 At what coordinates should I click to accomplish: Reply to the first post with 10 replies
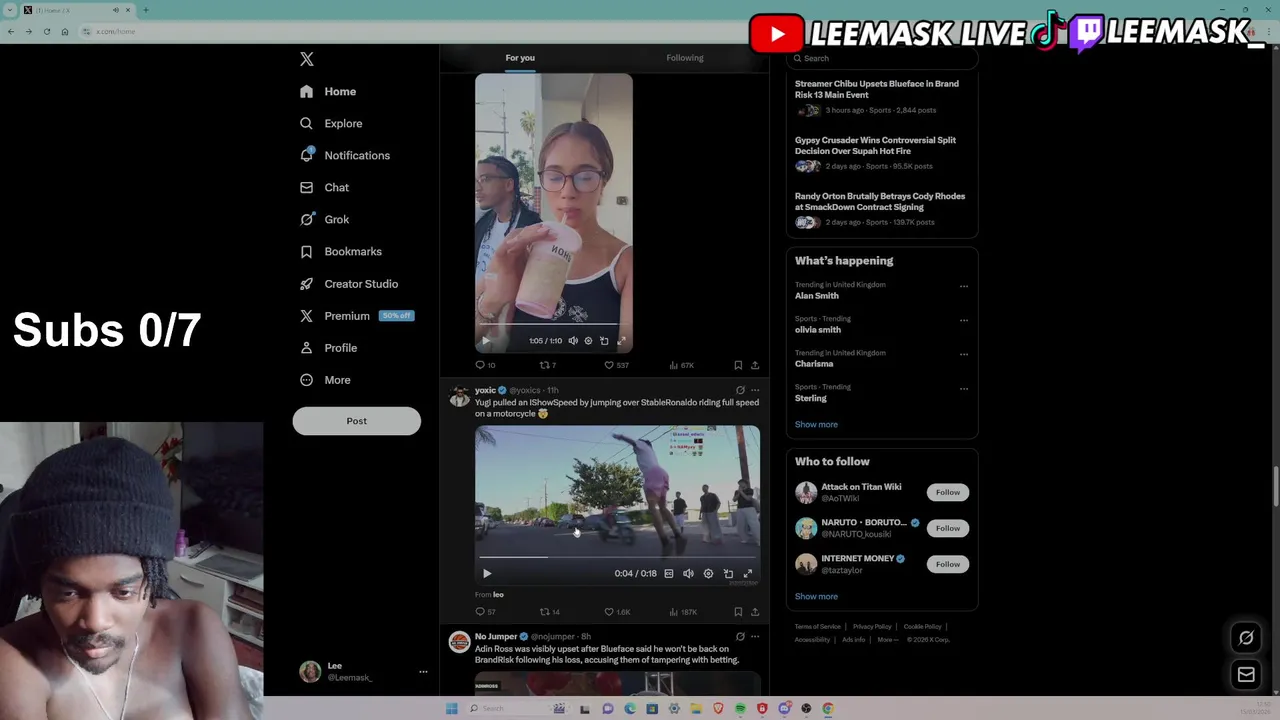(x=485, y=365)
